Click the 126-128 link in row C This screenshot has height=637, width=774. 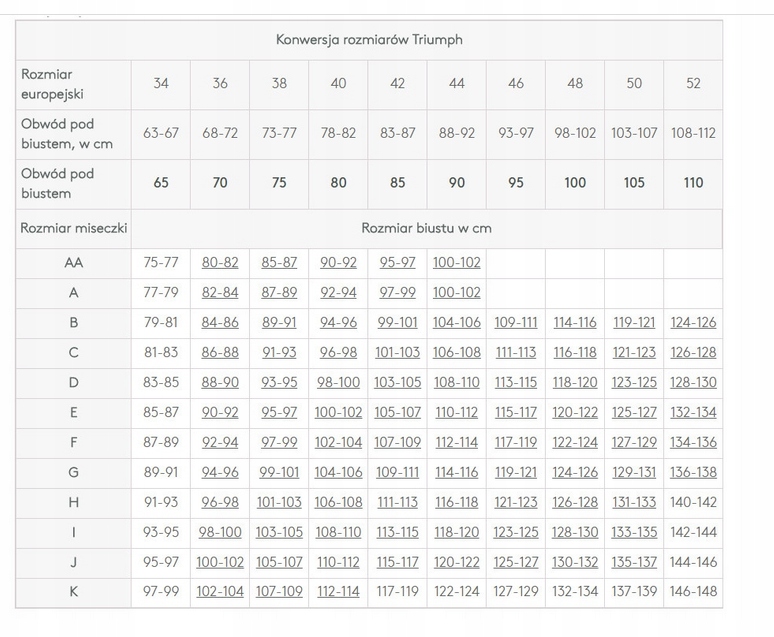[x=693, y=353]
